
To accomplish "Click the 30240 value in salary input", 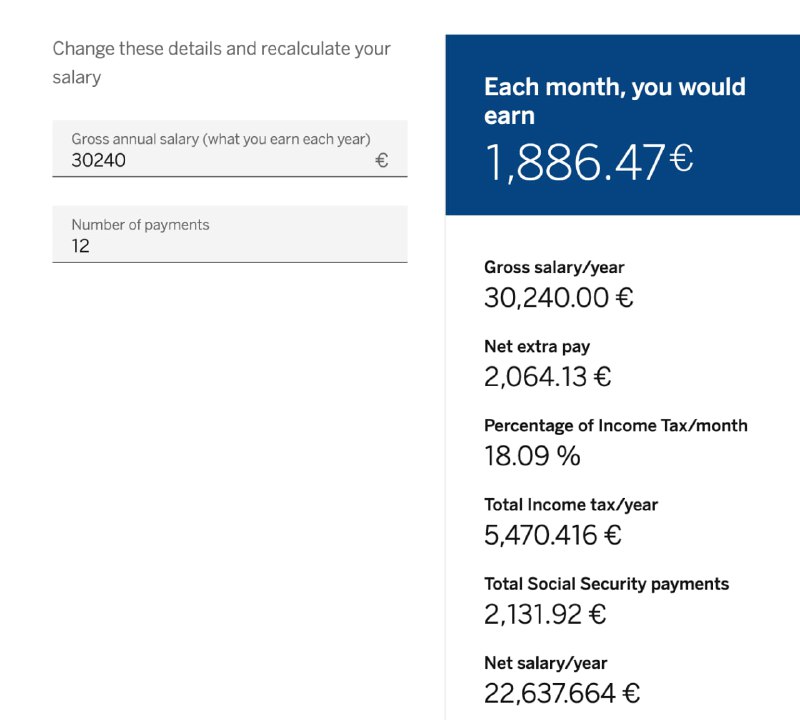I will (x=98, y=160).
